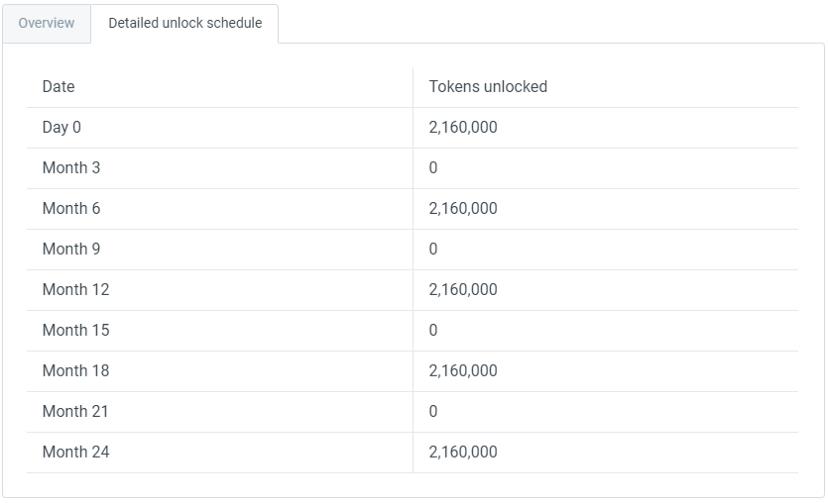Viewport: 828px width, 503px height.
Task: Click the tokens value in Month 24 row
Action: pyautogui.click(x=463, y=452)
